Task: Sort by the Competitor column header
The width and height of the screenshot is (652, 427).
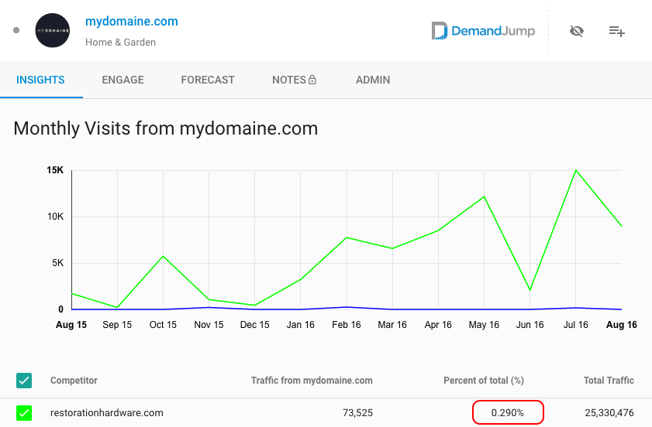Action: tap(74, 380)
